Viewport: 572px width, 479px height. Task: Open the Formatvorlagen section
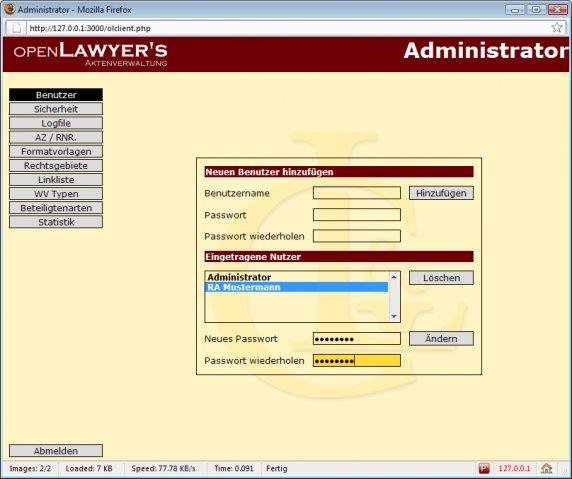(56, 151)
